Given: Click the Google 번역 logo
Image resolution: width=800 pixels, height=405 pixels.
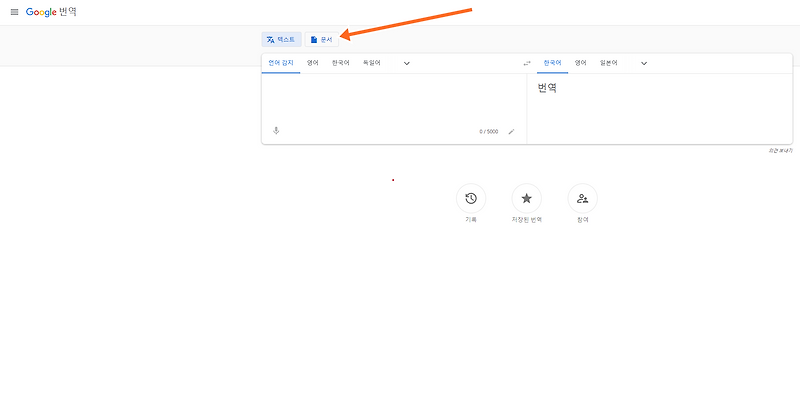Looking at the screenshot, I should (x=51, y=12).
